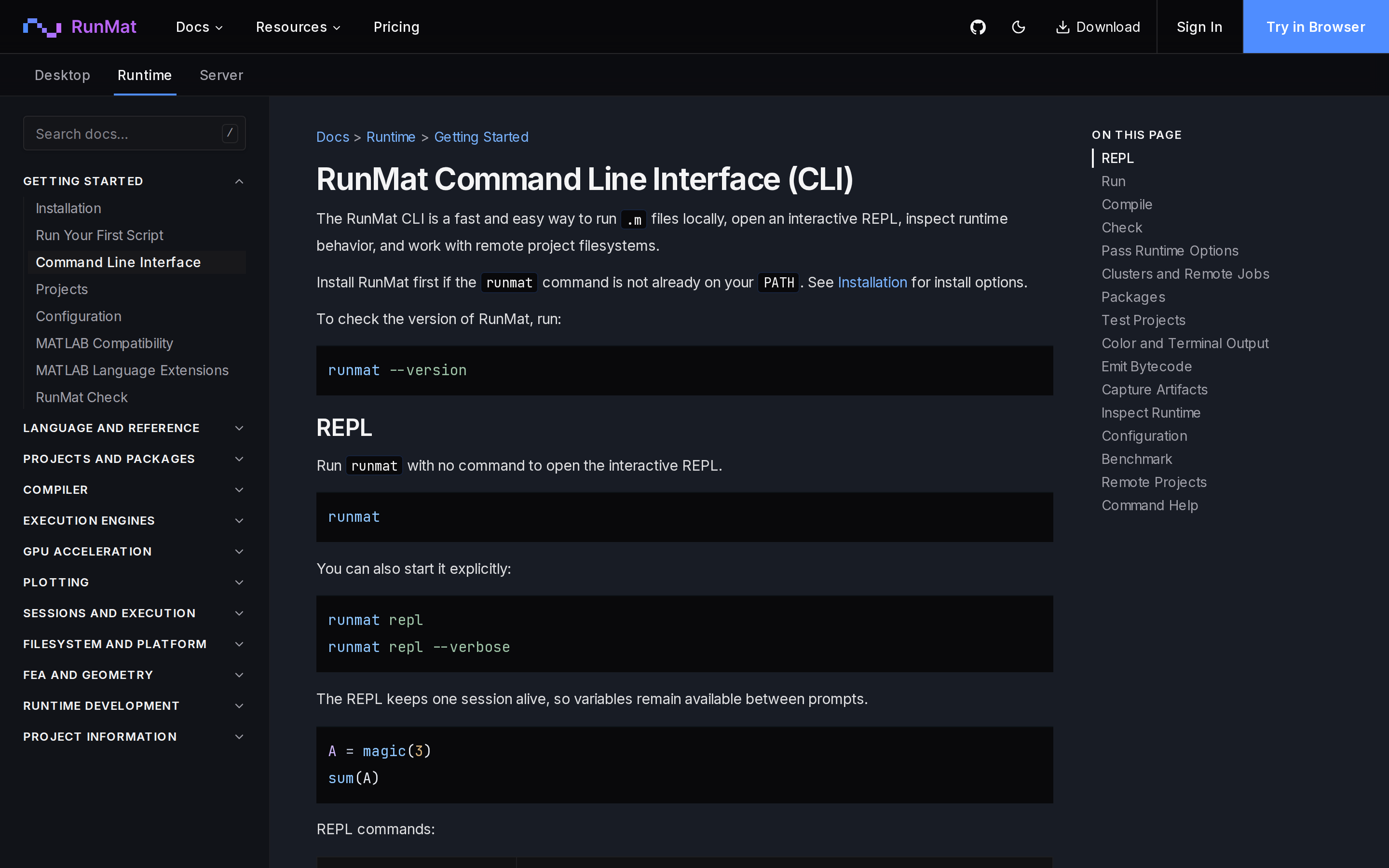Open Installation in sidebar
This screenshot has height=868, width=1389.
point(68,208)
